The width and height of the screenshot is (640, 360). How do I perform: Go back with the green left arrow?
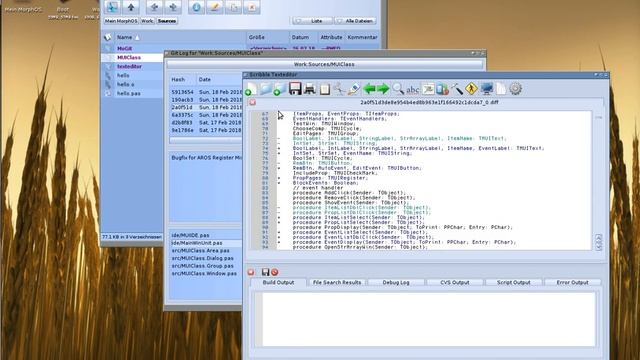tap(369, 88)
